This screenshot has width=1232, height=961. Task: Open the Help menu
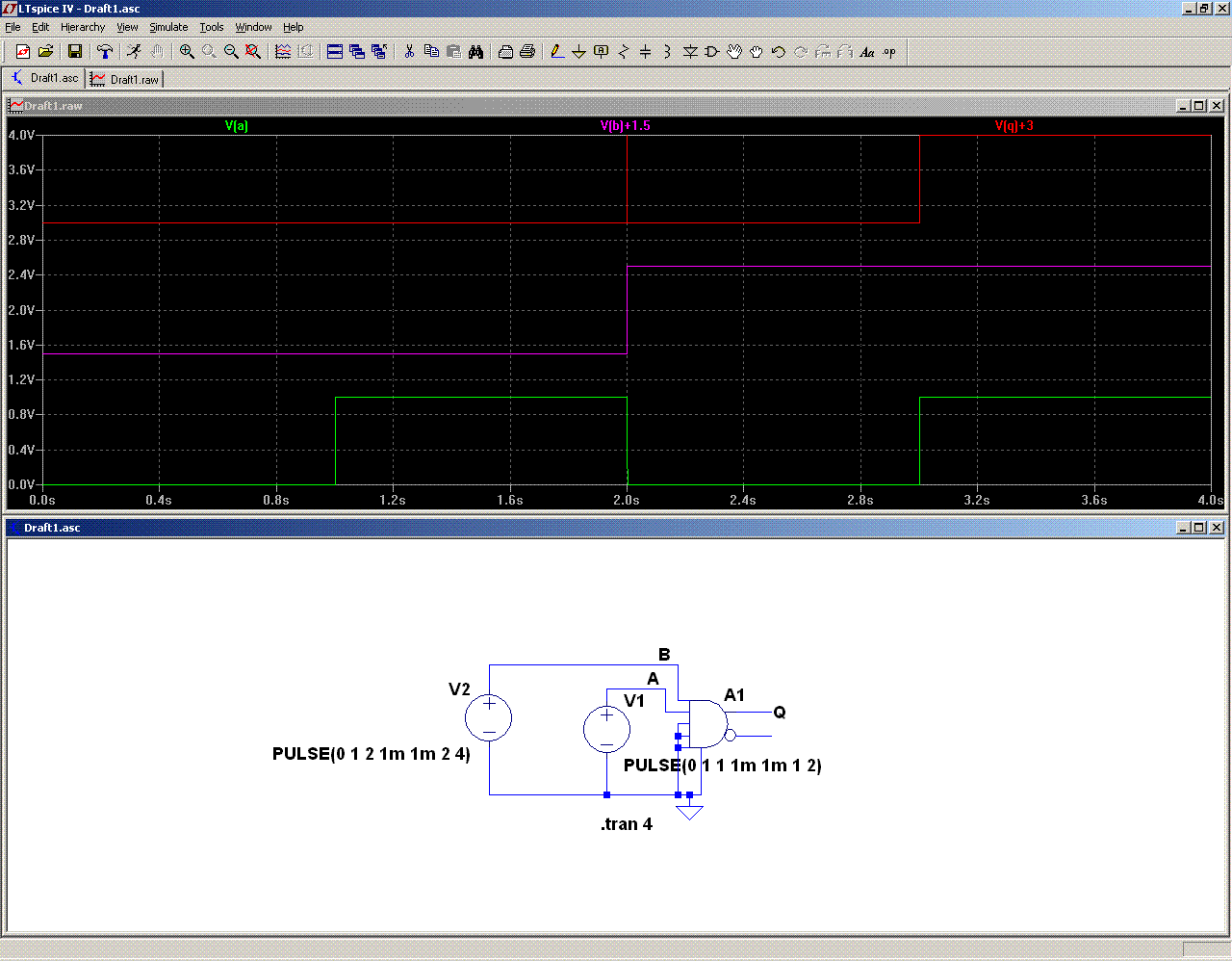tap(294, 27)
